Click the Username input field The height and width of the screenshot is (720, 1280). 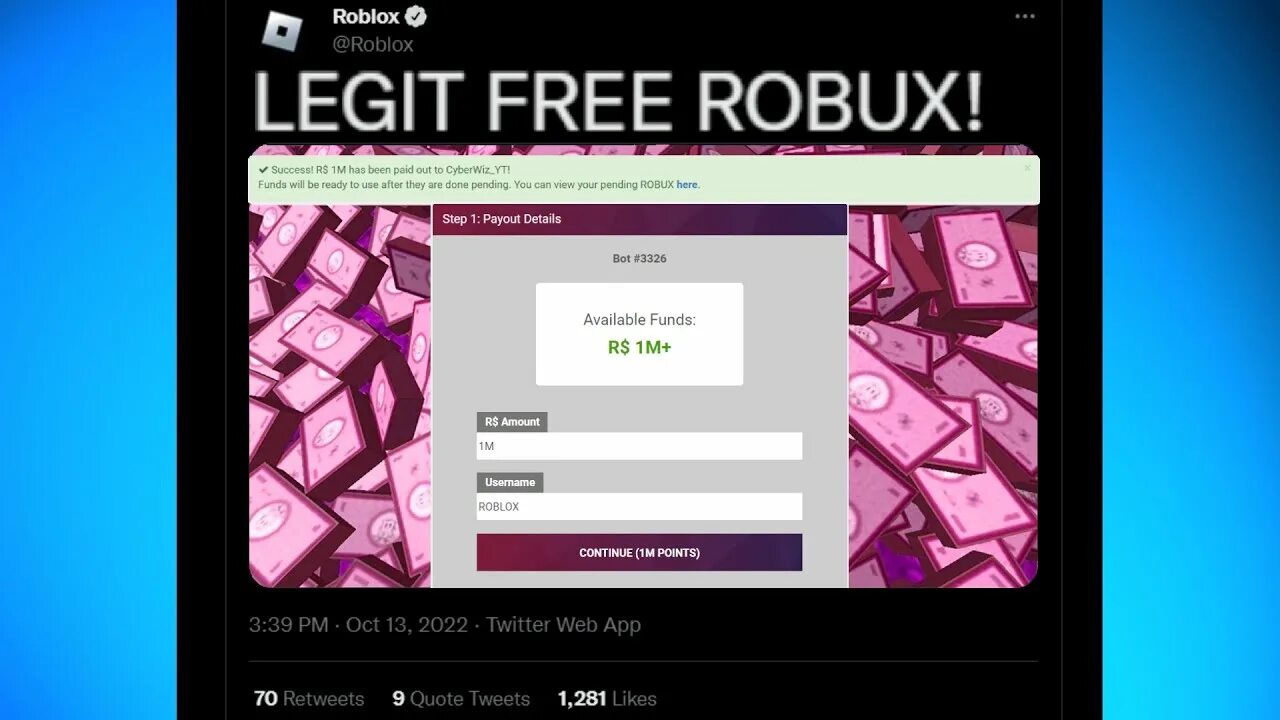[x=639, y=506]
